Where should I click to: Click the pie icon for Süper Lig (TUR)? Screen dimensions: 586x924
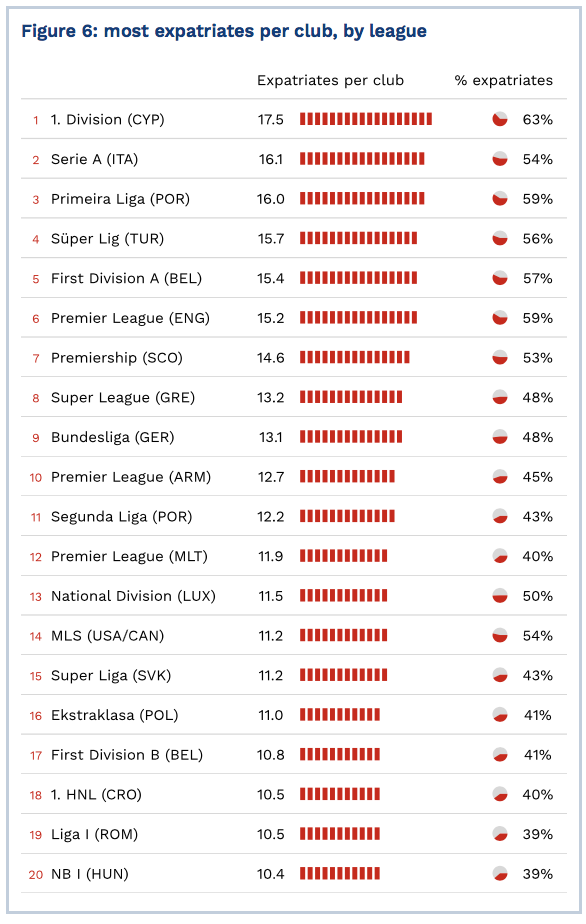pyautogui.click(x=500, y=239)
